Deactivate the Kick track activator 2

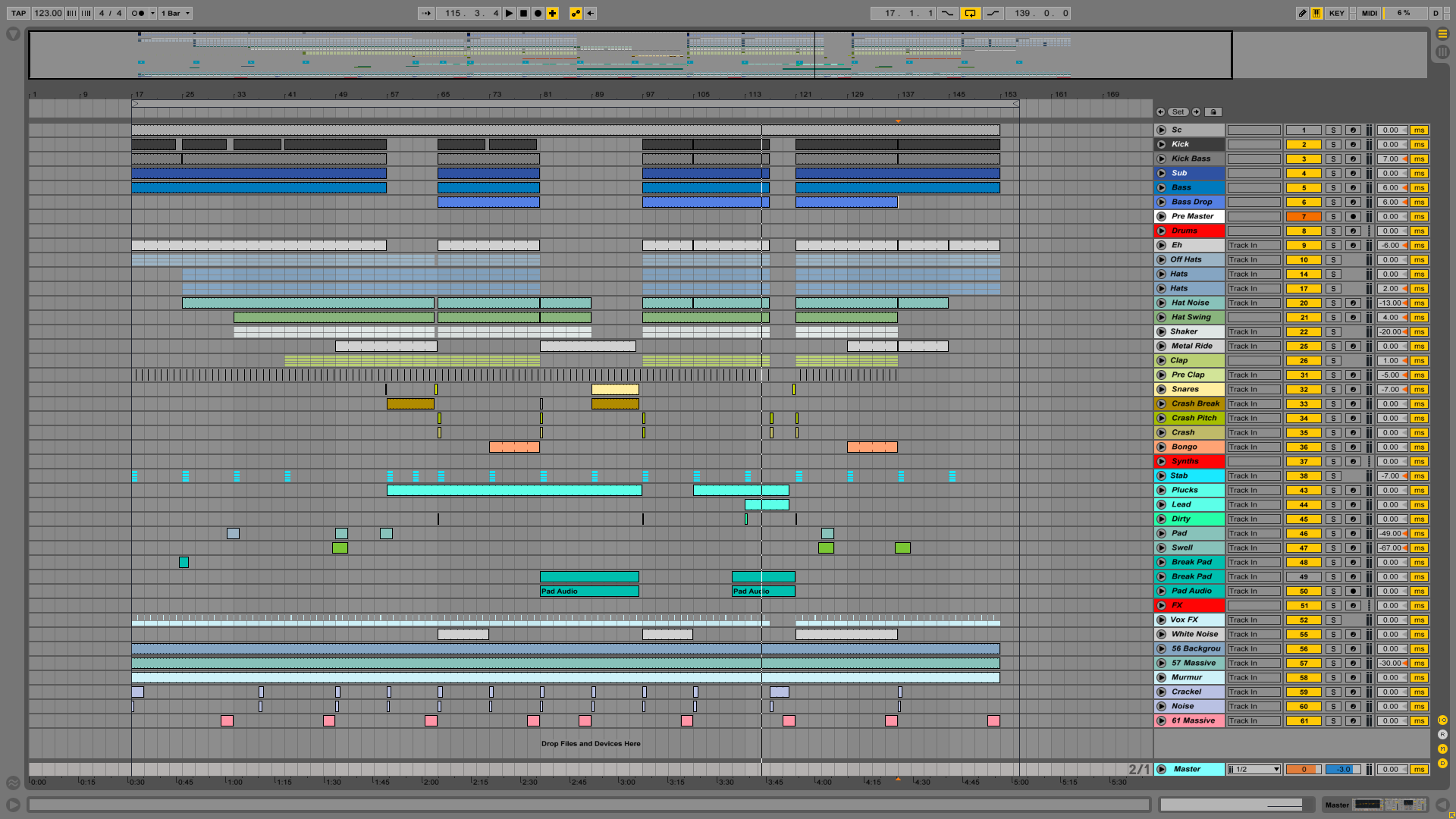(1304, 144)
